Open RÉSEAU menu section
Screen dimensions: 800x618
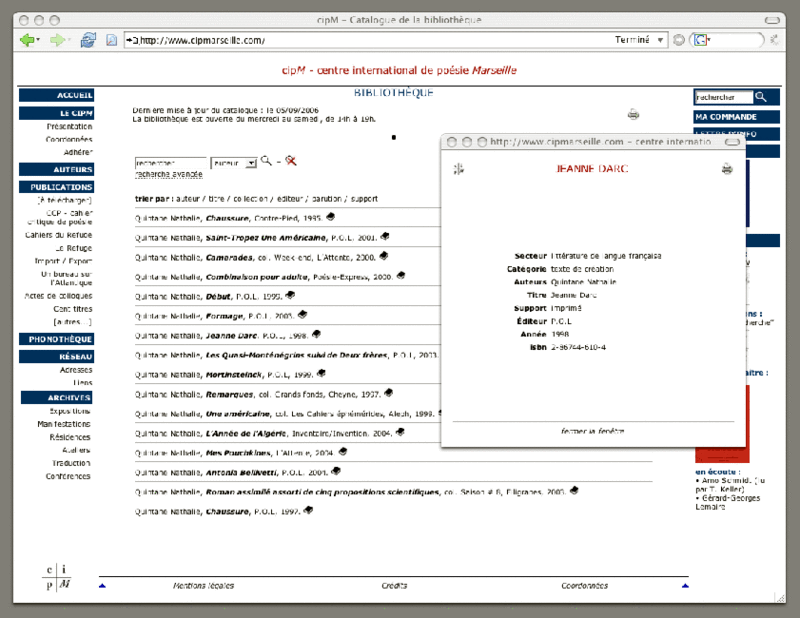[57, 357]
